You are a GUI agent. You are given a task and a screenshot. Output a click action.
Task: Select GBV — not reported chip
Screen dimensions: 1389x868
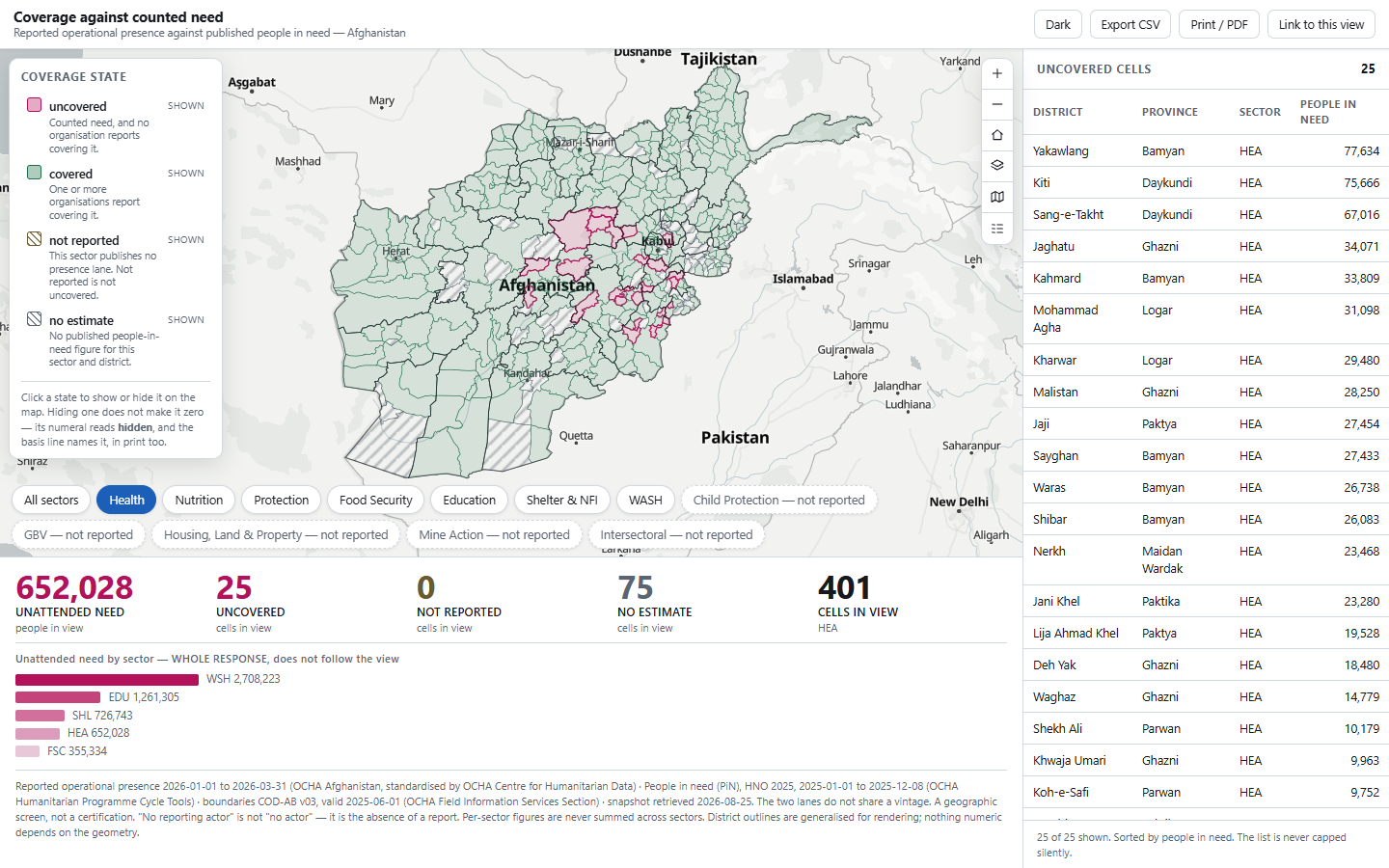click(78, 534)
